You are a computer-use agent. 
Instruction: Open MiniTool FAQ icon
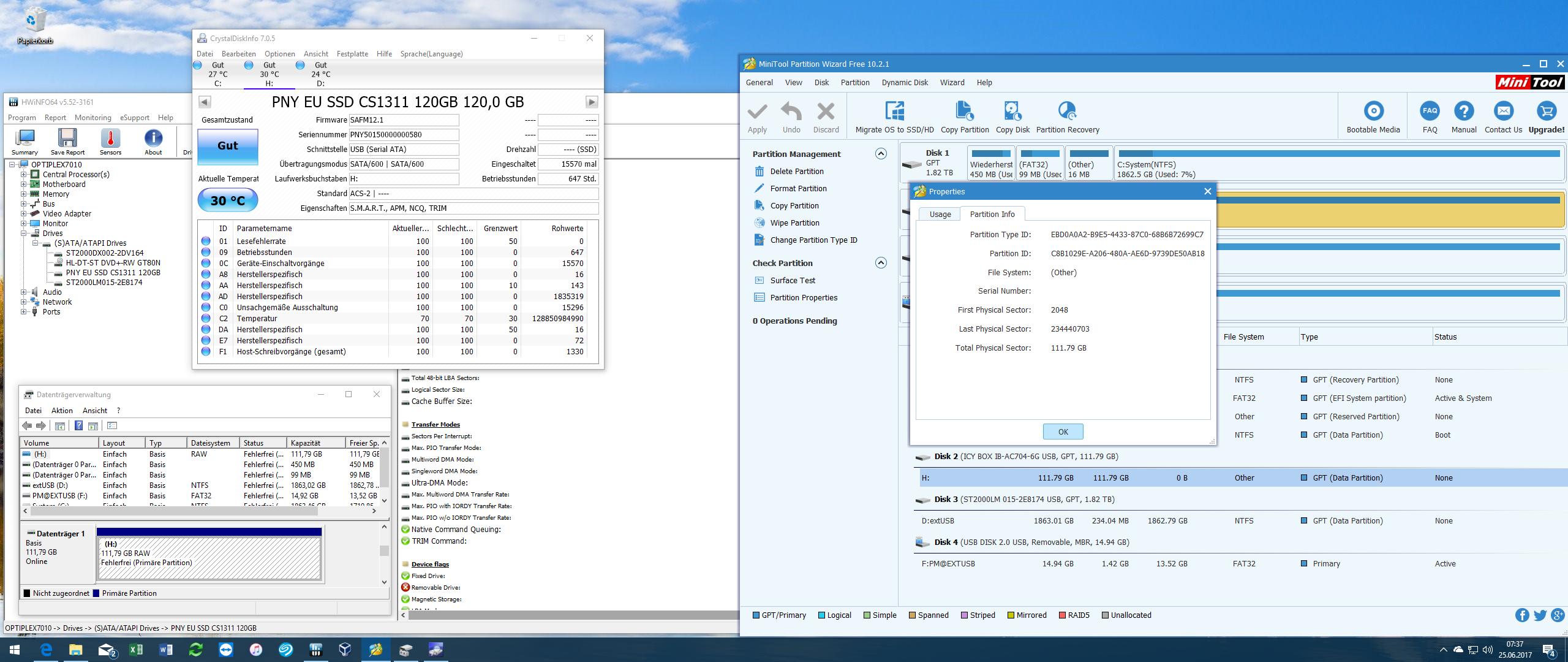[x=1430, y=112]
